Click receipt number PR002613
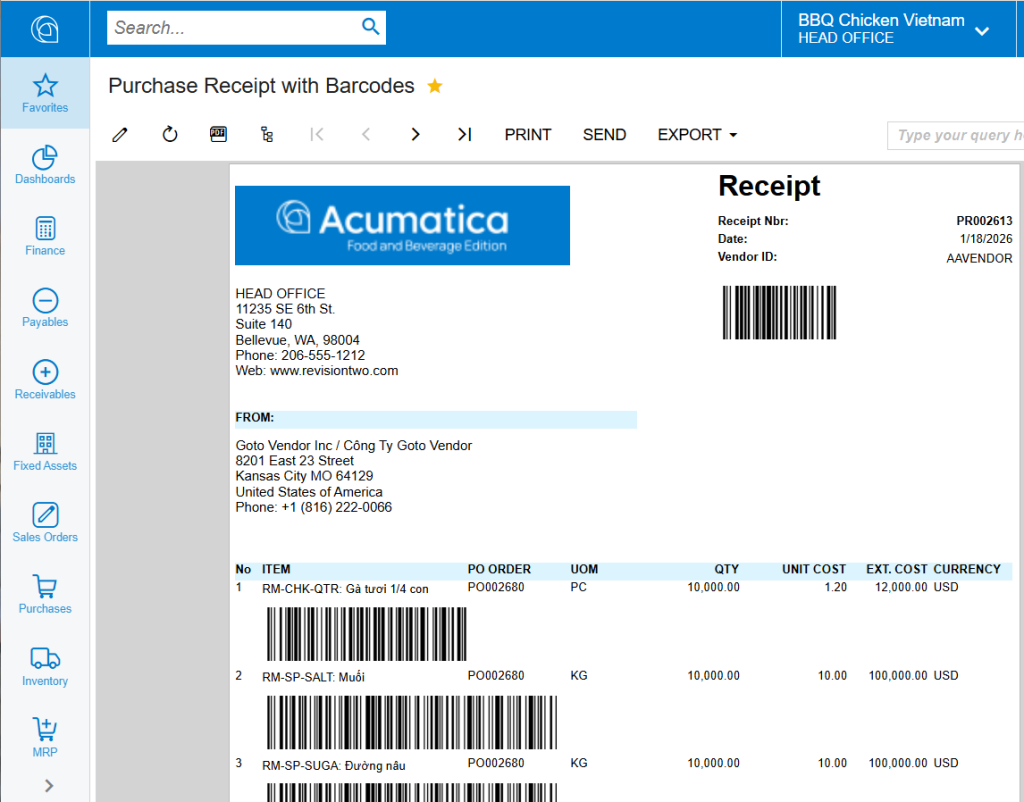This screenshot has width=1024, height=802. (984, 221)
